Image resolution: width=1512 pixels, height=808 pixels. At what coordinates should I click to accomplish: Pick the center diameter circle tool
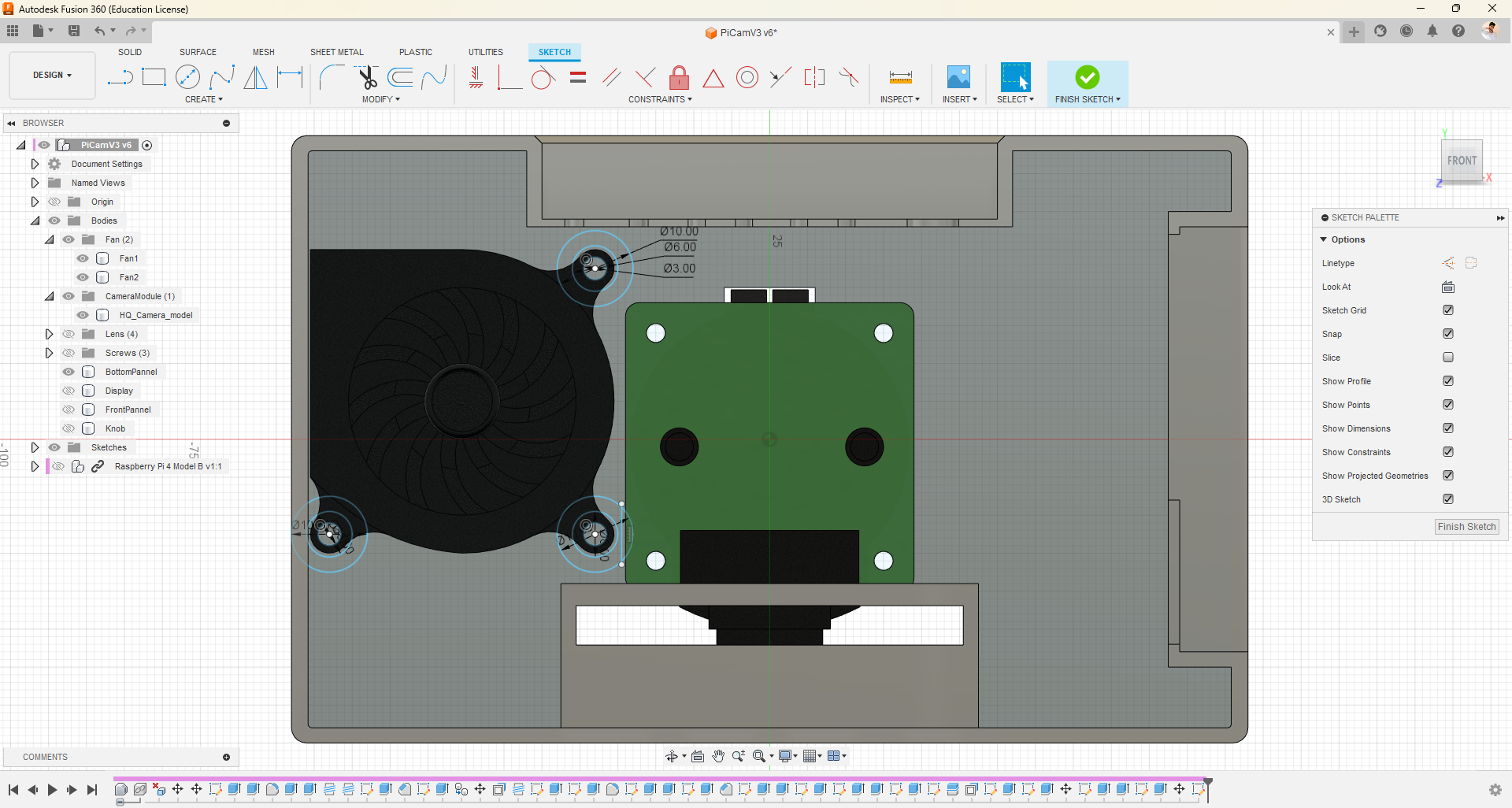(x=187, y=77)
